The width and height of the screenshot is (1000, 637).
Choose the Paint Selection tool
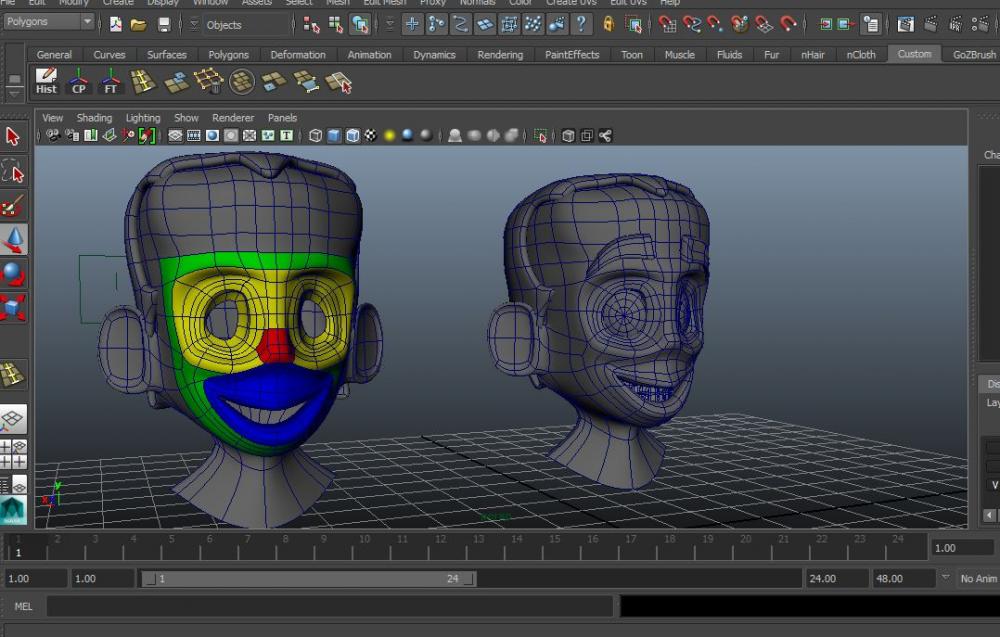point(13,206)
